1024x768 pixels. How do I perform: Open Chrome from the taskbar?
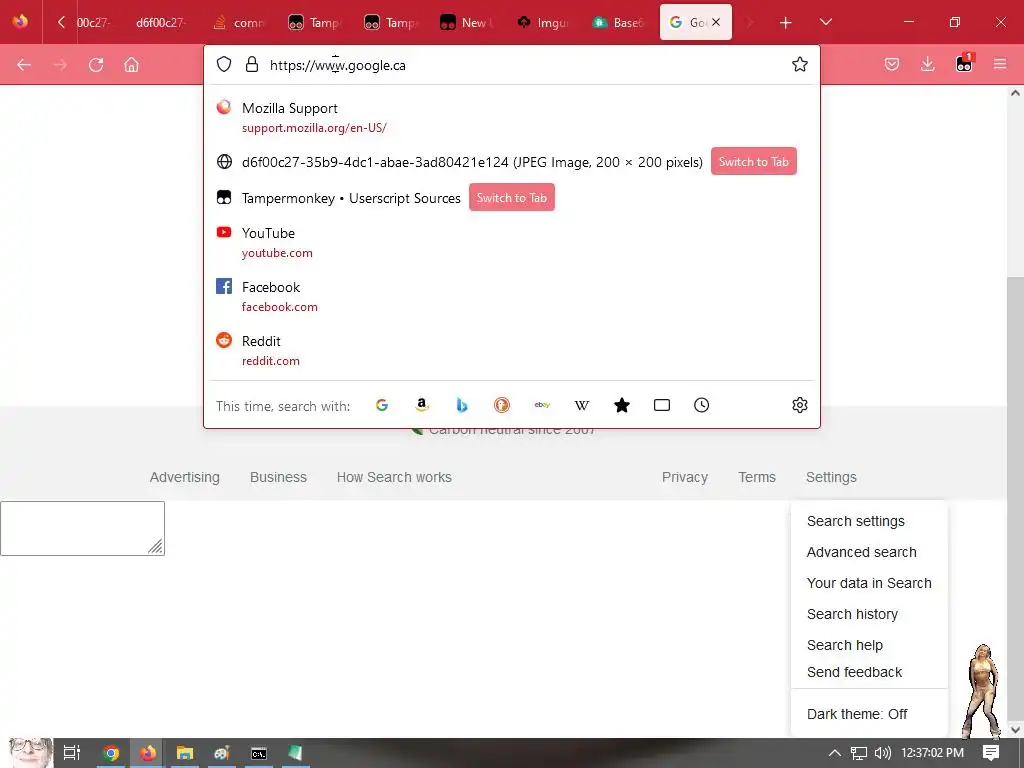click(x=111, y=753)
